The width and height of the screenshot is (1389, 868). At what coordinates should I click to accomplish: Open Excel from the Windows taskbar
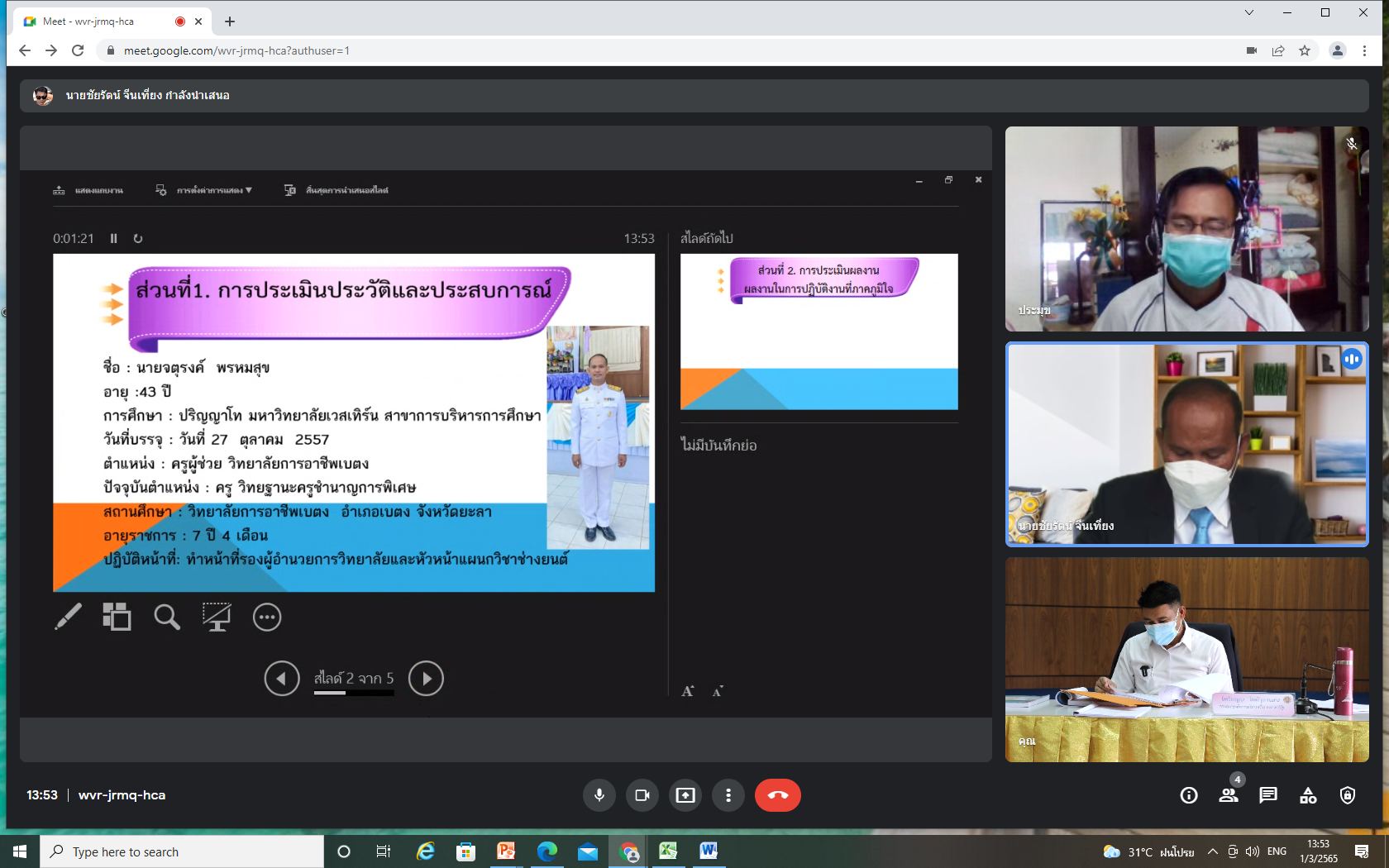click(668, 851)
